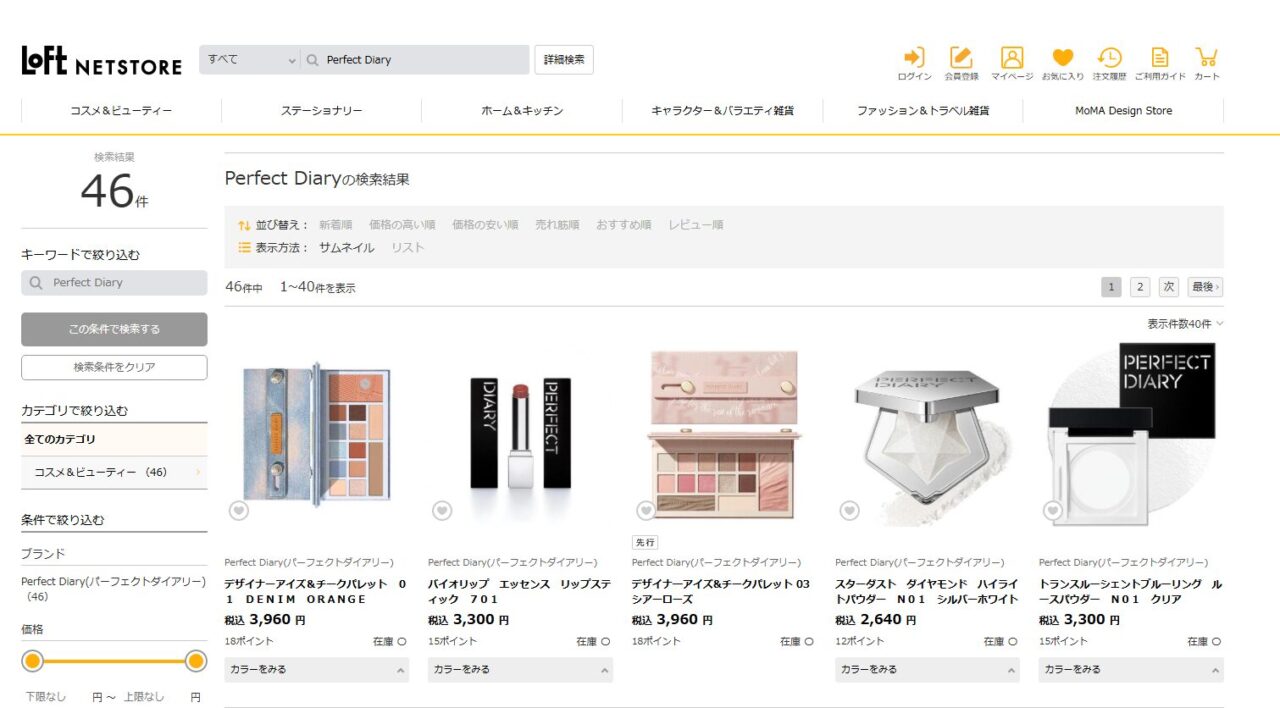The height and width of the screenshot is (708, 1280).
Task: Select 全てのカテゴリ category filter
Action: tap(114, 440)
